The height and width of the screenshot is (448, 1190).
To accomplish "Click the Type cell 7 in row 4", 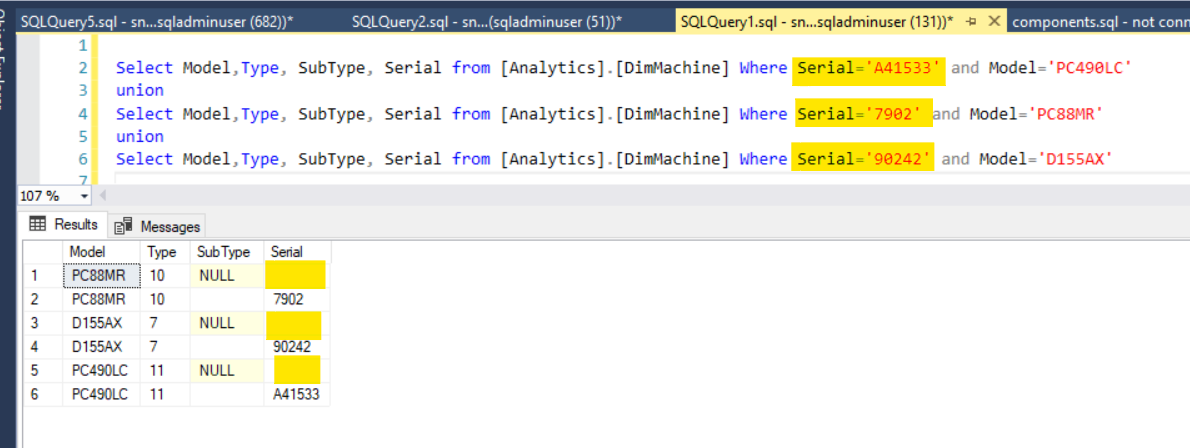I will [x=164, y=347].
